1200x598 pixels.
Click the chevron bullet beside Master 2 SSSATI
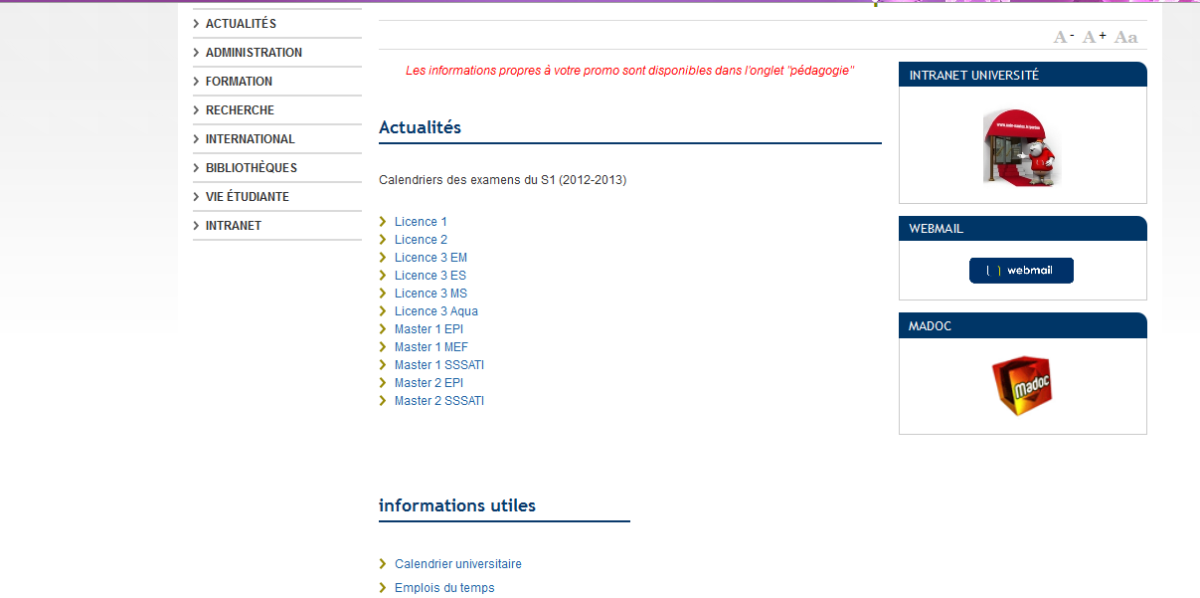(x=383, y=402)
